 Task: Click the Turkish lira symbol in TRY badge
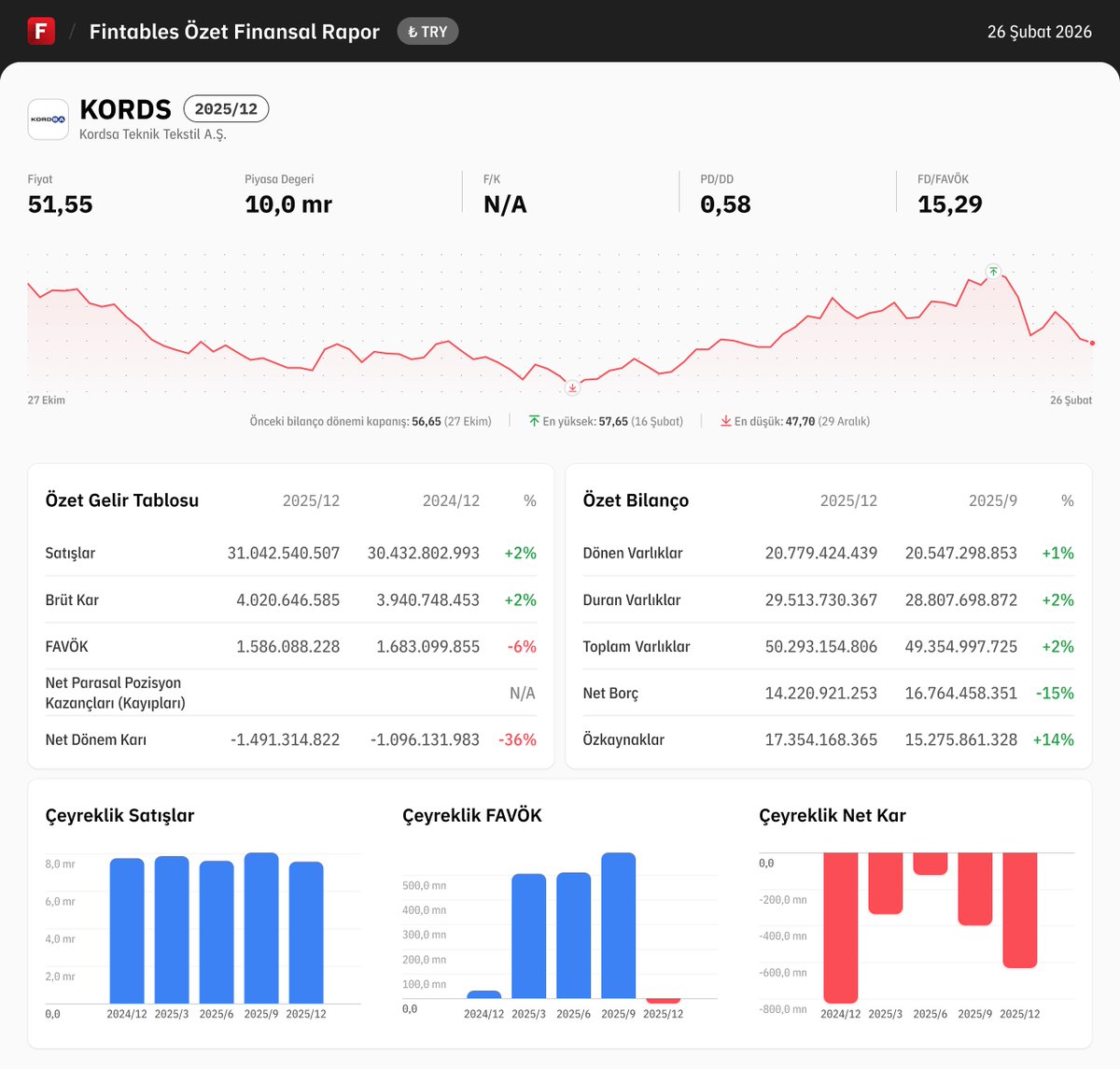[413, 31]
